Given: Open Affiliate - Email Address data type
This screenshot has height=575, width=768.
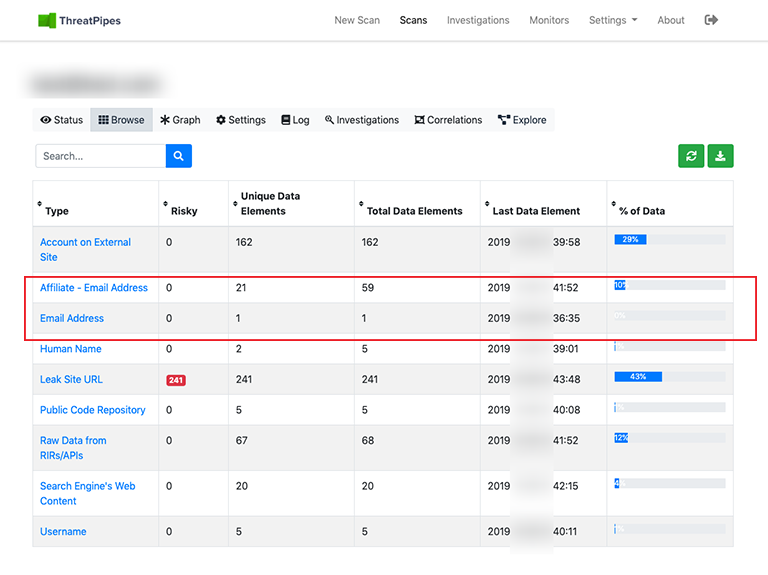Looking at the screenshot, I should click(x=94, y=288).
